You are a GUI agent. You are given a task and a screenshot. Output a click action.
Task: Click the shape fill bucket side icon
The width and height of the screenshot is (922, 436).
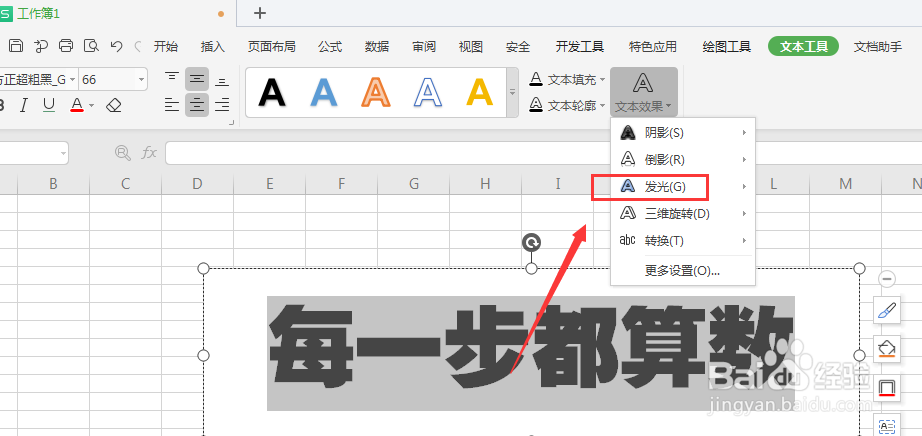(887, 349)
